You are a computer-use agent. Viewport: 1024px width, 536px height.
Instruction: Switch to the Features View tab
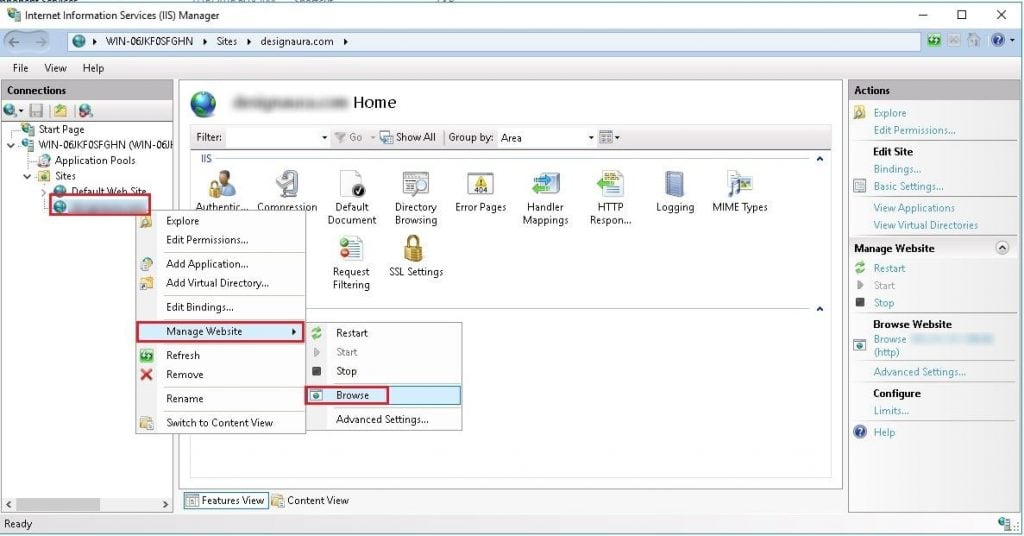coord(226,500)
